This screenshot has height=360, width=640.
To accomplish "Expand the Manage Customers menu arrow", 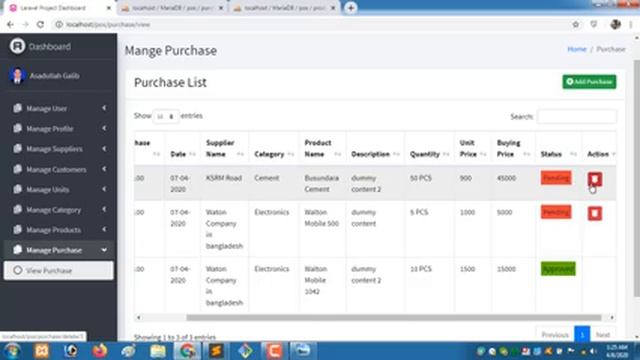I will click(104, 169).
